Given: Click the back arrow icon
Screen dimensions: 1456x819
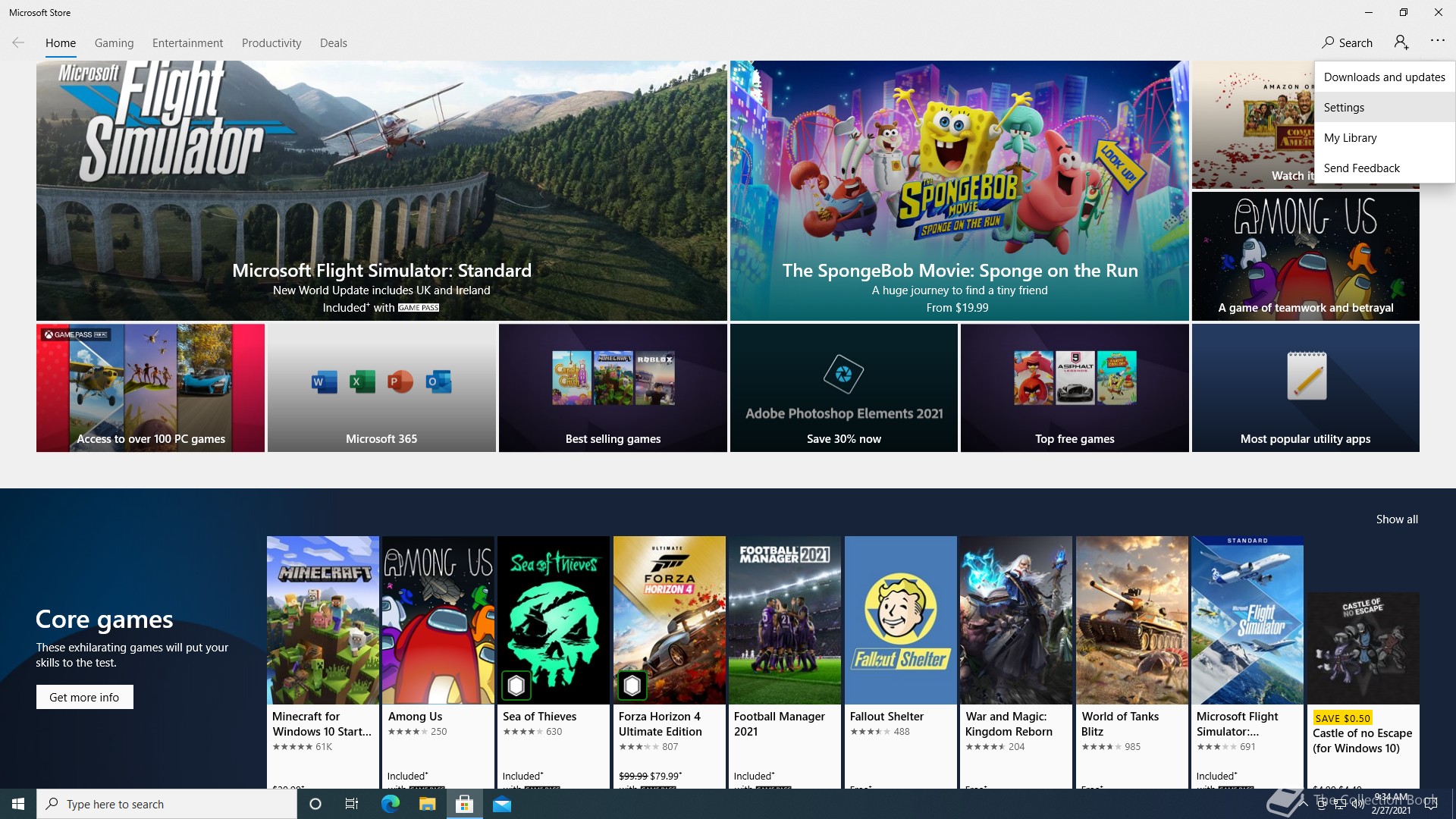Looking at the screenshot, I should pyautogui.click(x=18, y=43).
